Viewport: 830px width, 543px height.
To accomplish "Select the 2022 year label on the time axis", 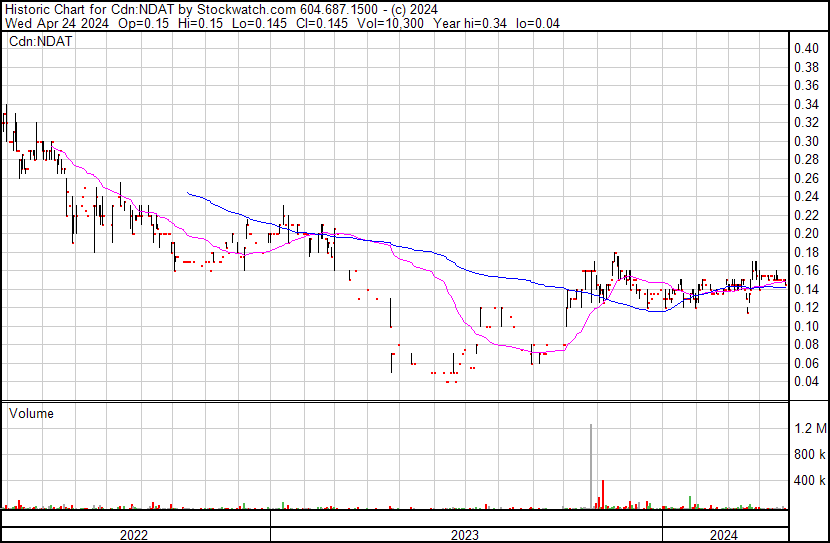I will coord(134,535).
